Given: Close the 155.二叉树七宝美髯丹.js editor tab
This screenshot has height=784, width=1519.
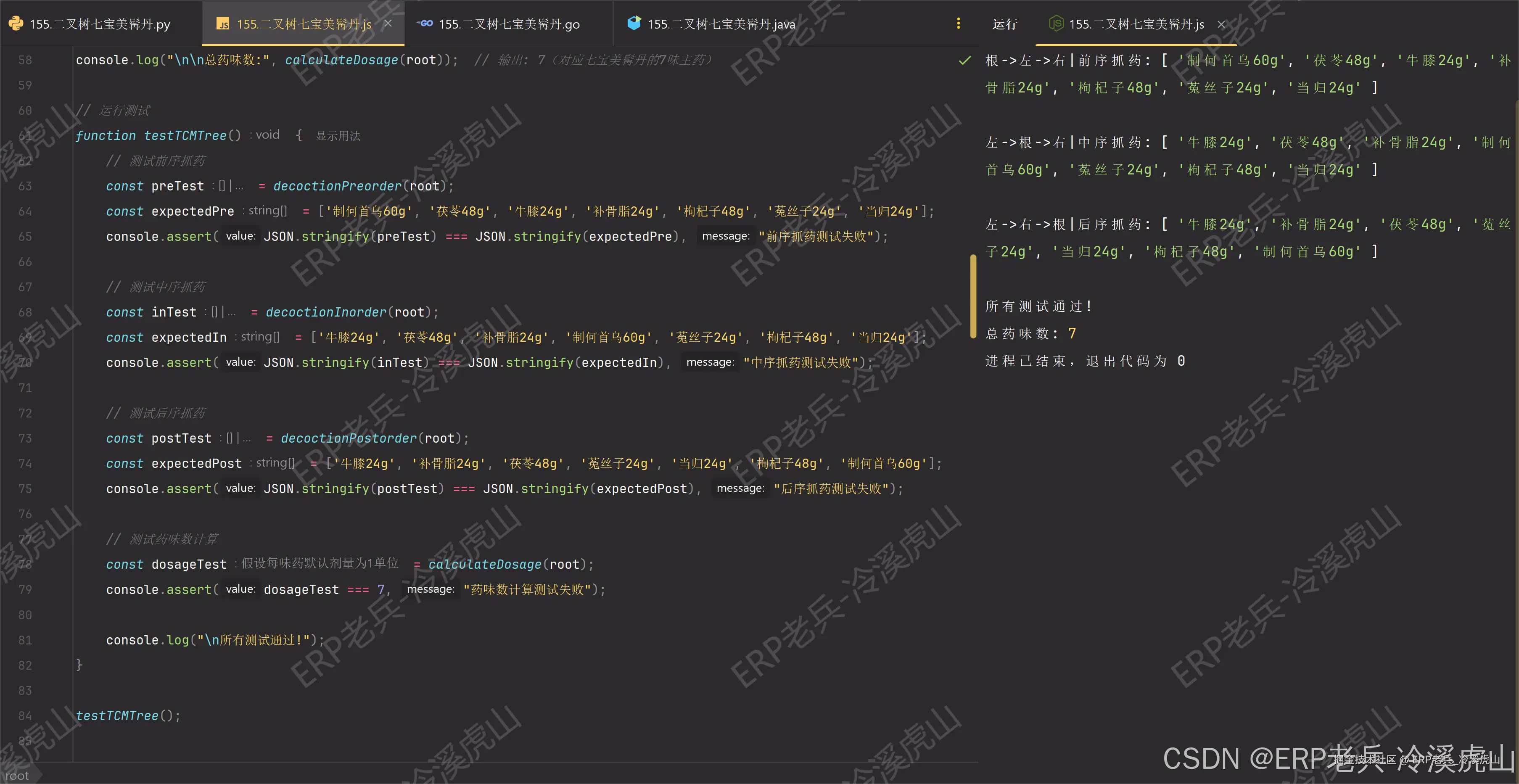Looking at the screenshot, I should (388, 24).
